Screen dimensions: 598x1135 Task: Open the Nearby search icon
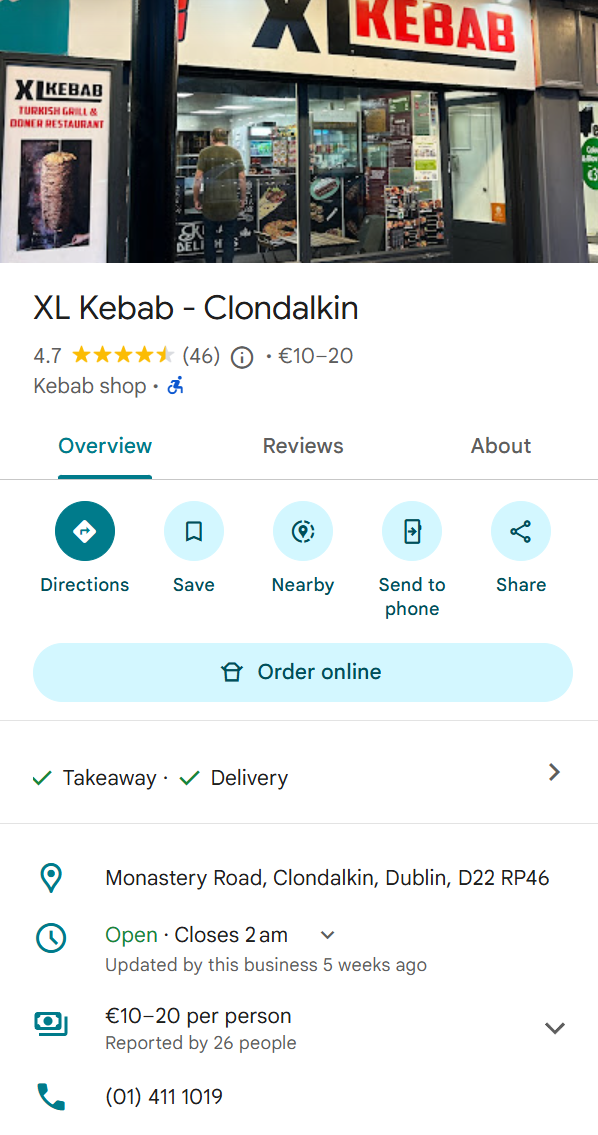[x=303, y=531]
